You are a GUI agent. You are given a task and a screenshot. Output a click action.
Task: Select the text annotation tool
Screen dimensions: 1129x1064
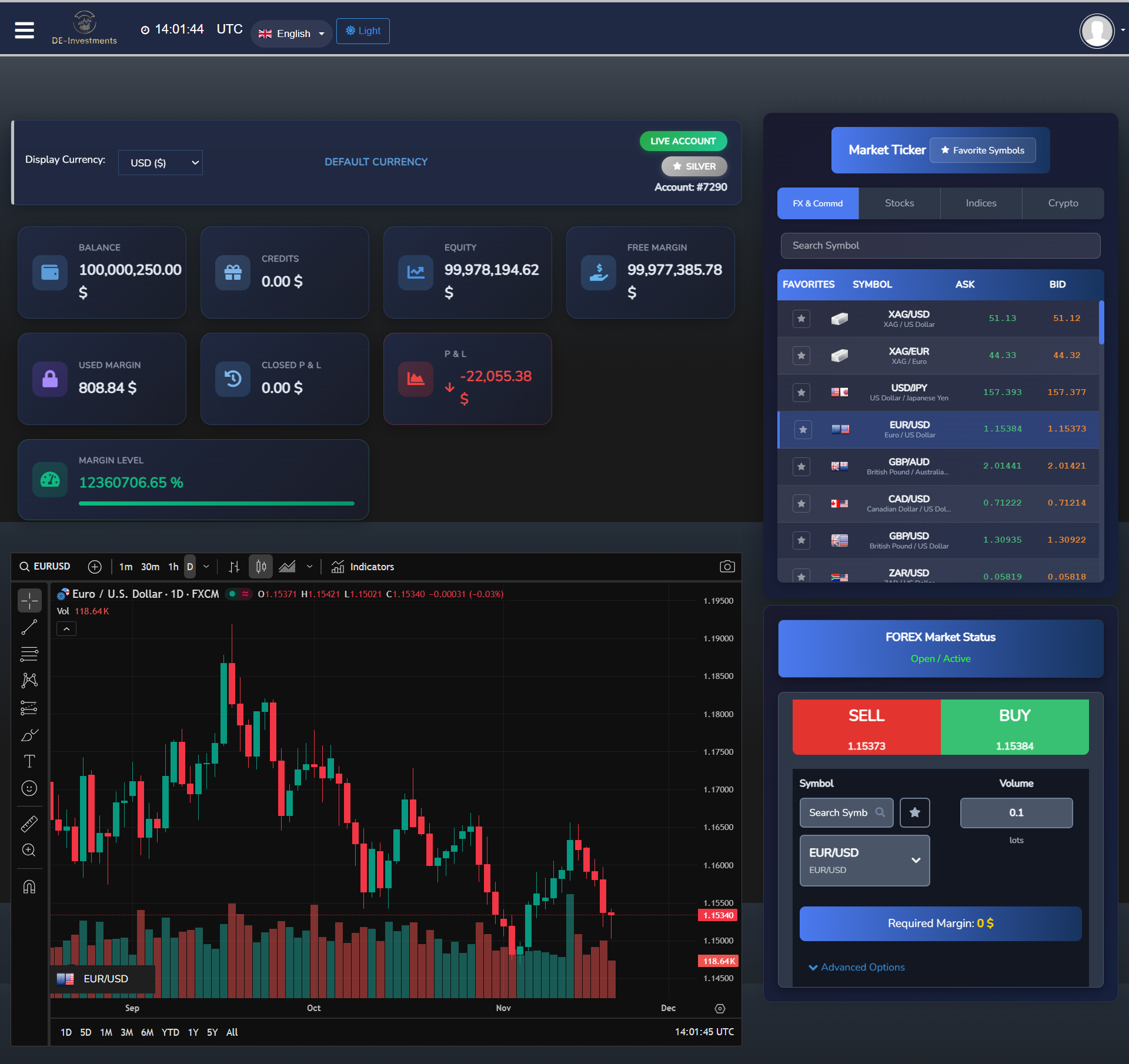pyautogui.click(x=29, y=761)
